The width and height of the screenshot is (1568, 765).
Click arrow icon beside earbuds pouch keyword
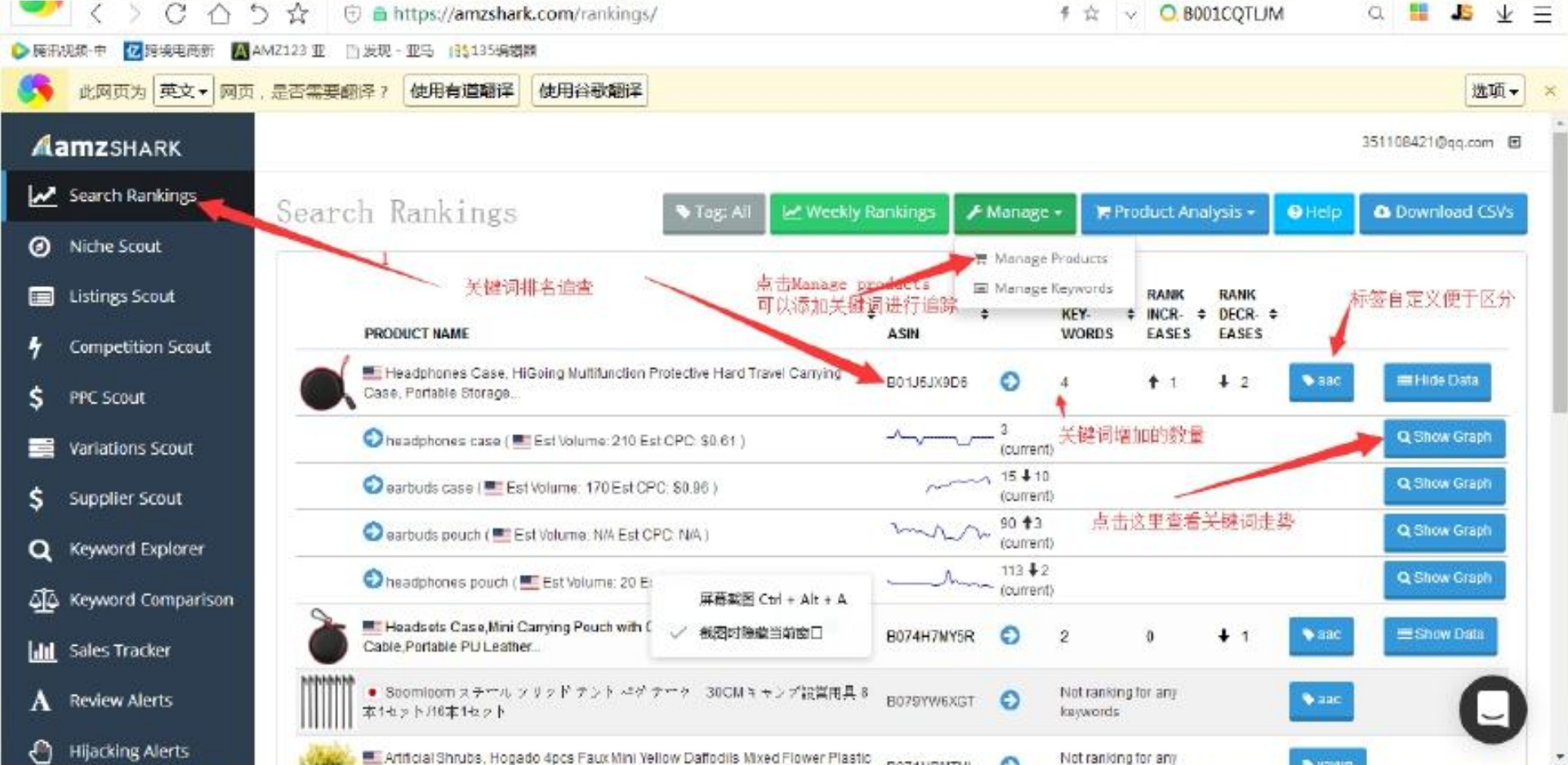click(x=372, y=532)
